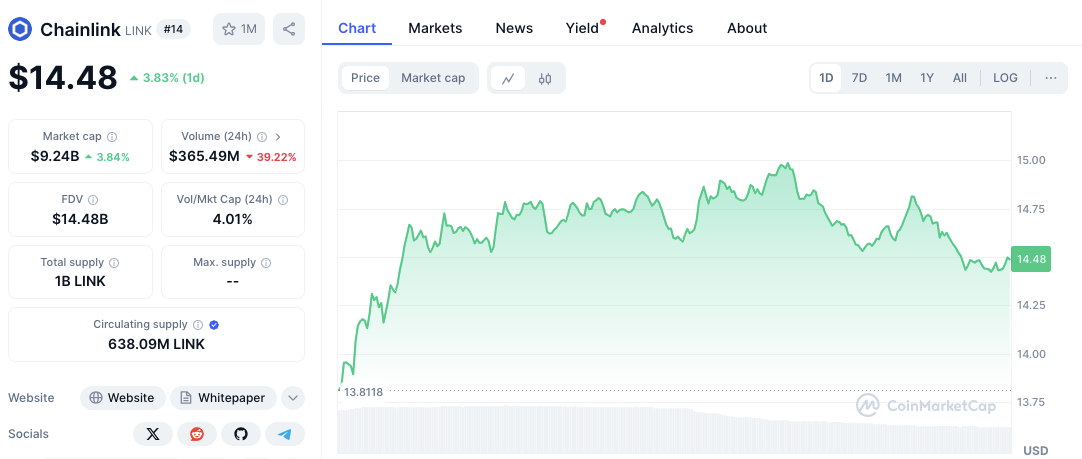Open Chainlink Reddit social link
The height and width of the screenshot is (459, 1082).
tap(197, 434)
